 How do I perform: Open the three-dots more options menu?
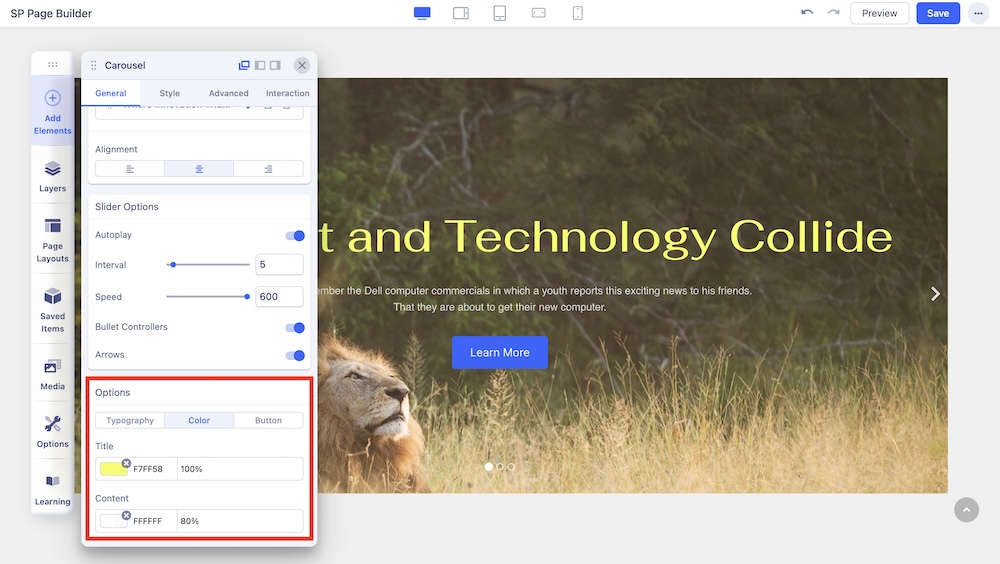(x=977, y=13)
